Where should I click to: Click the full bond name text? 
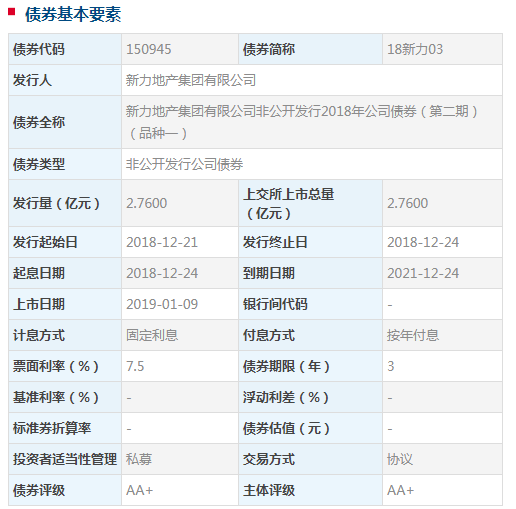coord(302,122)
